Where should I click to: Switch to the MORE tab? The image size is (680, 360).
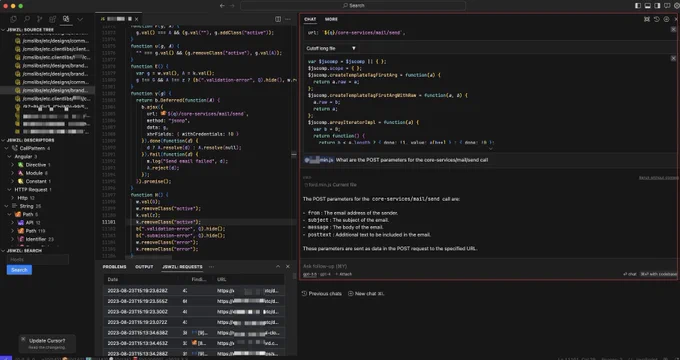point(331,19)
